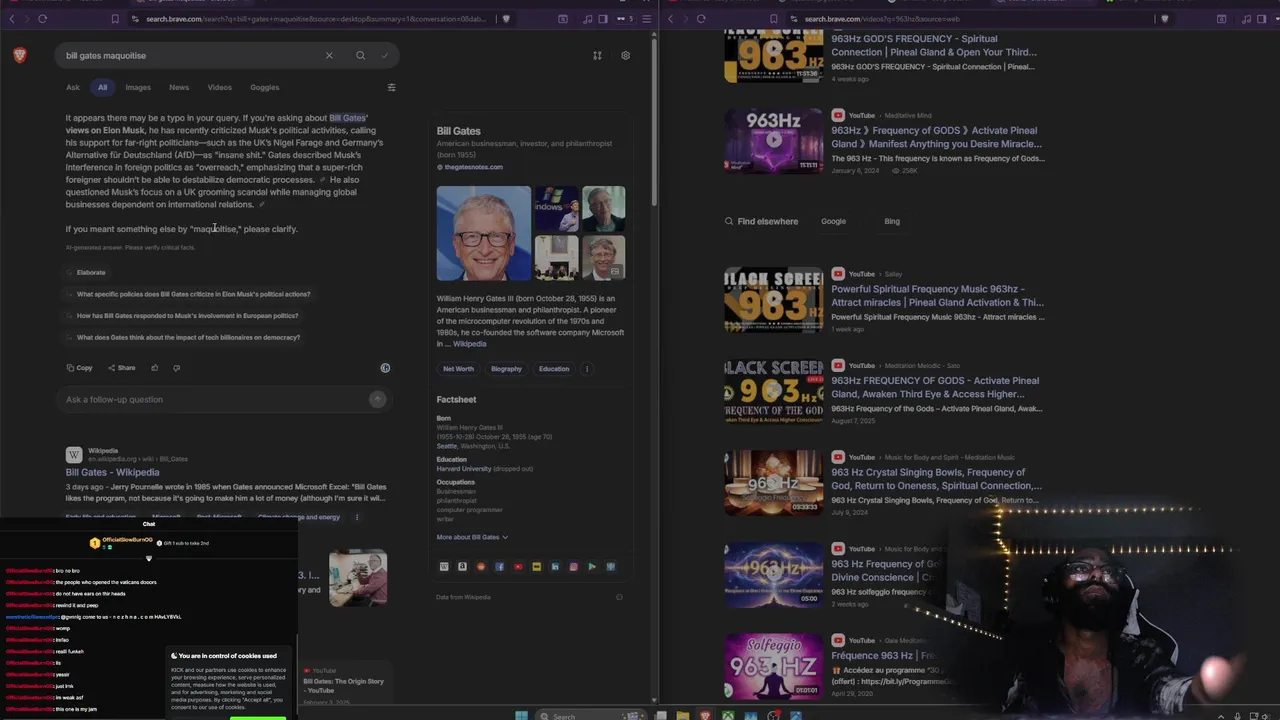Click the magnifier search icon in search box
The image size is (1280, 720).
(360, 55)
